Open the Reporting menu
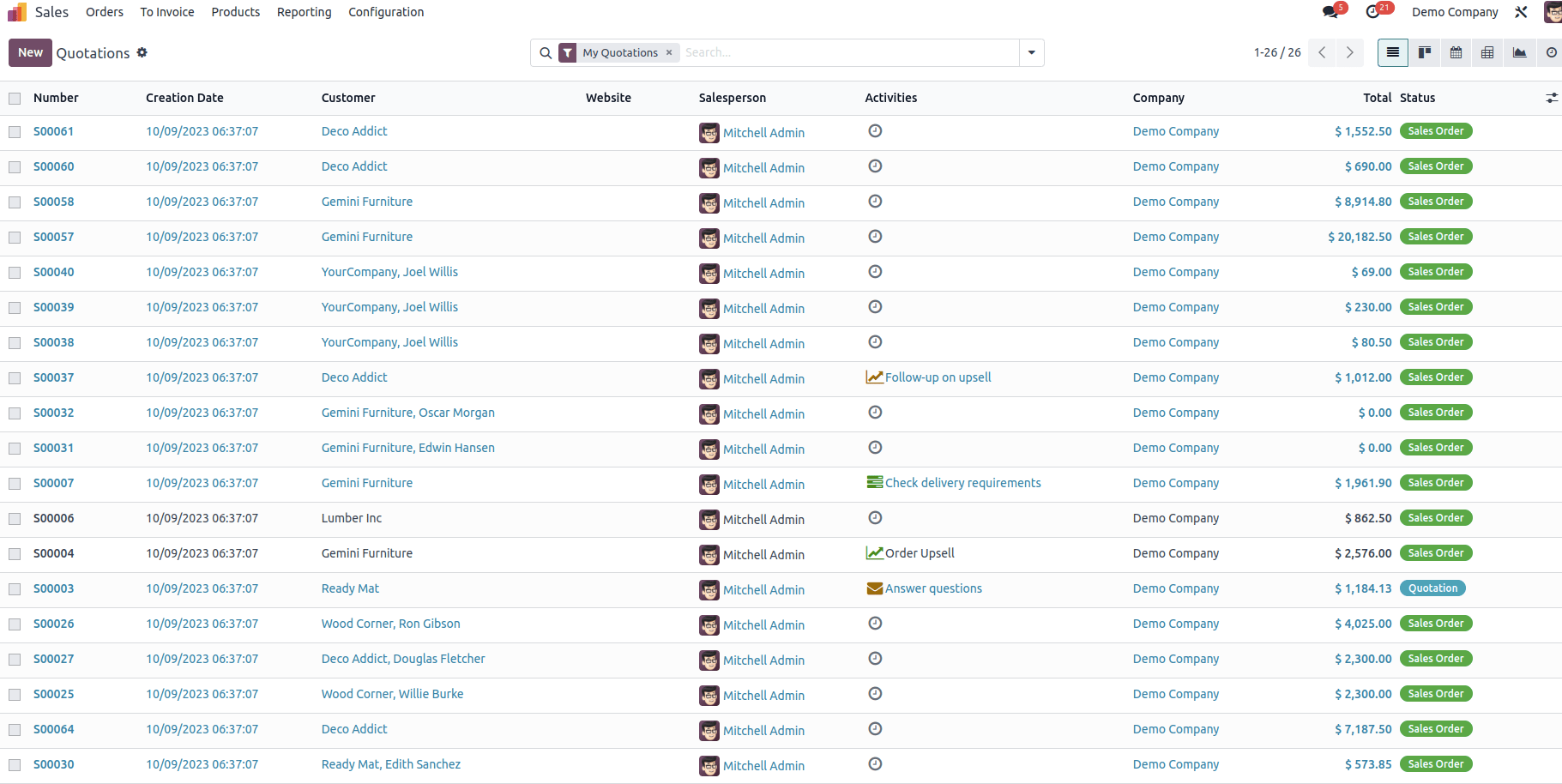 click(304, 12)
